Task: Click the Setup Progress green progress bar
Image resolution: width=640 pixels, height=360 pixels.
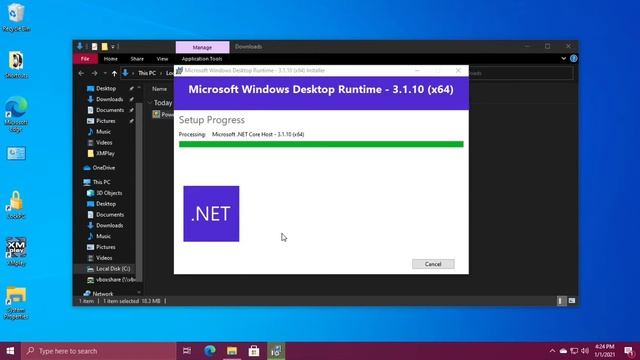Action: (x=321, y=144)
